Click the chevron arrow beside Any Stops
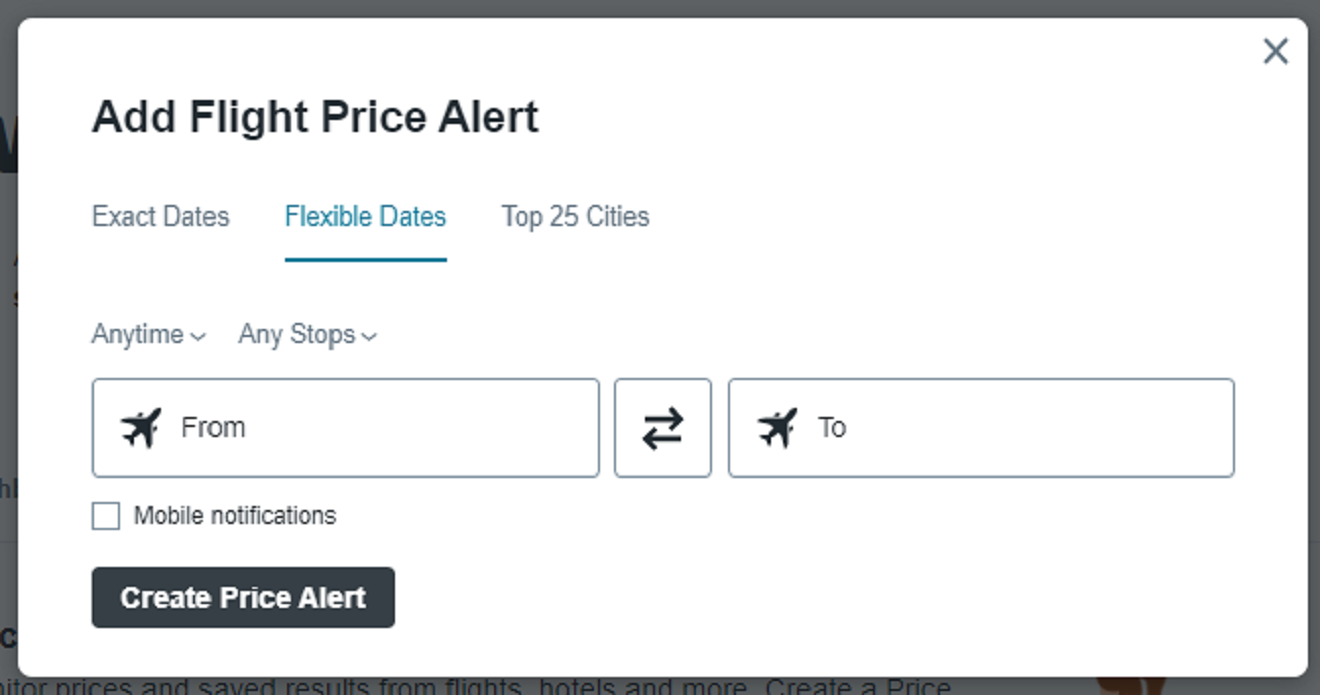 (x=369, y=337)
